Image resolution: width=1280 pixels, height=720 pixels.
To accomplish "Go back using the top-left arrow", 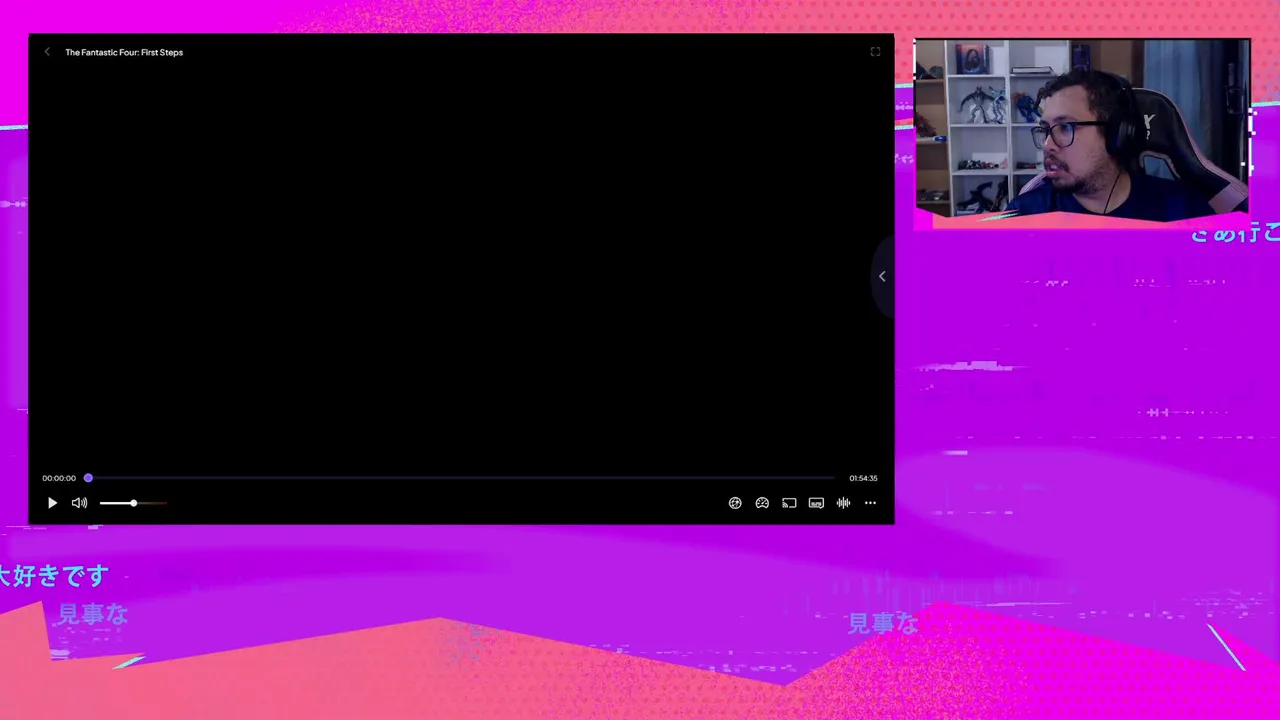I will point(47,52).
